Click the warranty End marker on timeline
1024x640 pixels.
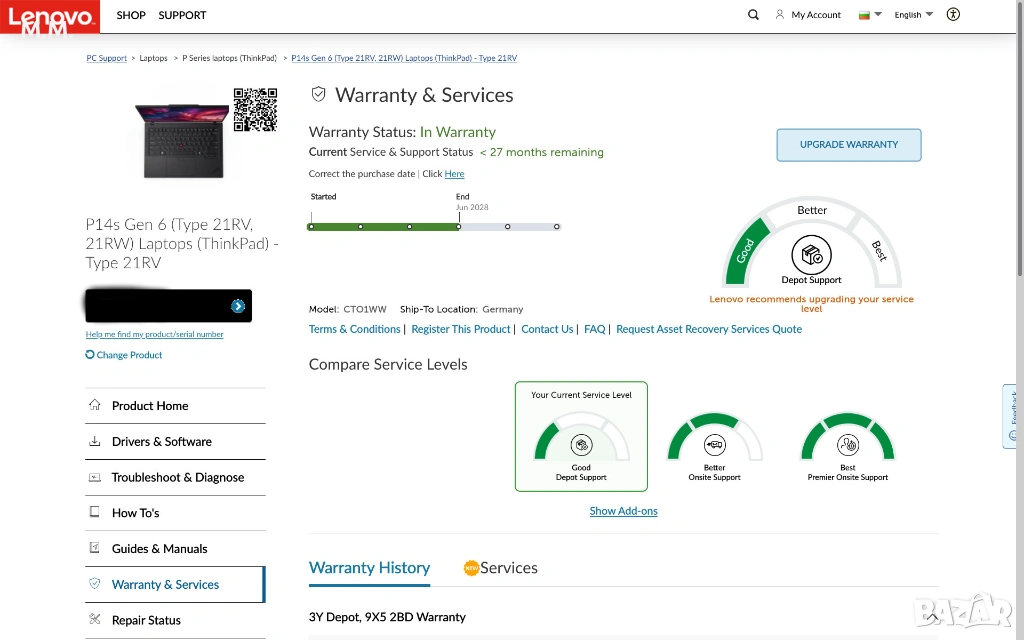click(459, 226)
